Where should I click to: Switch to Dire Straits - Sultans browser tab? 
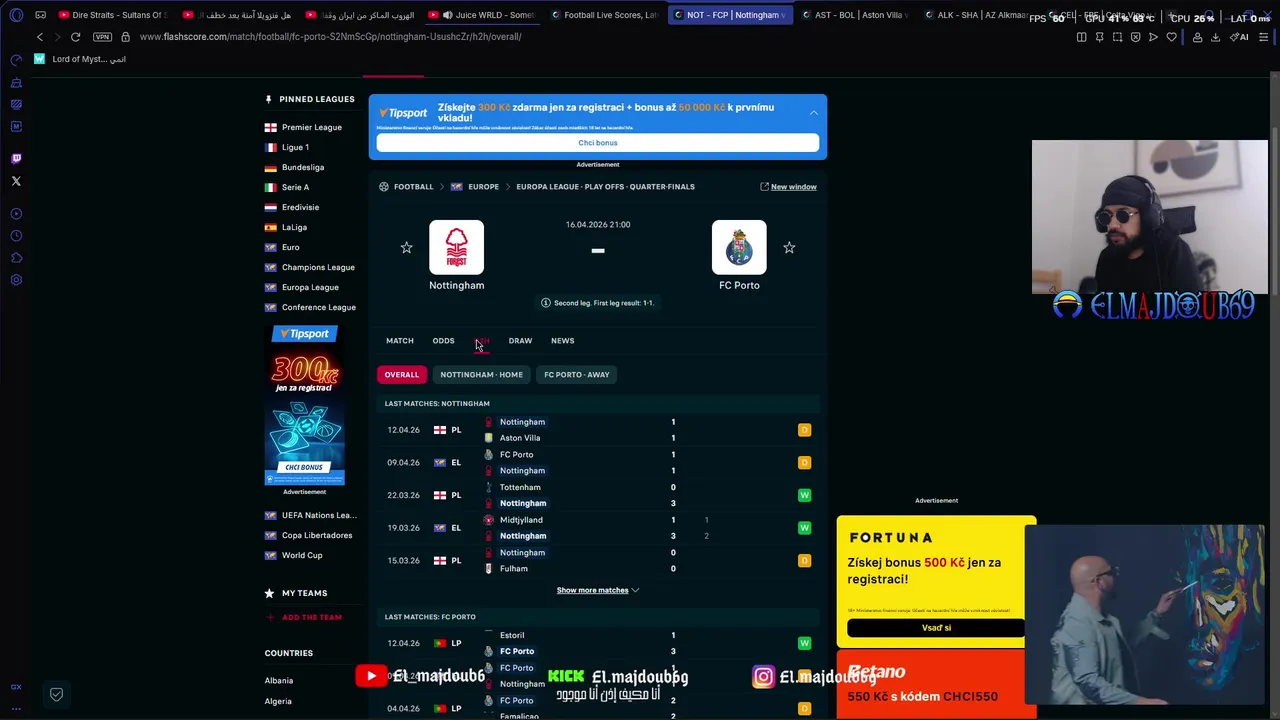tap(112, 15)
